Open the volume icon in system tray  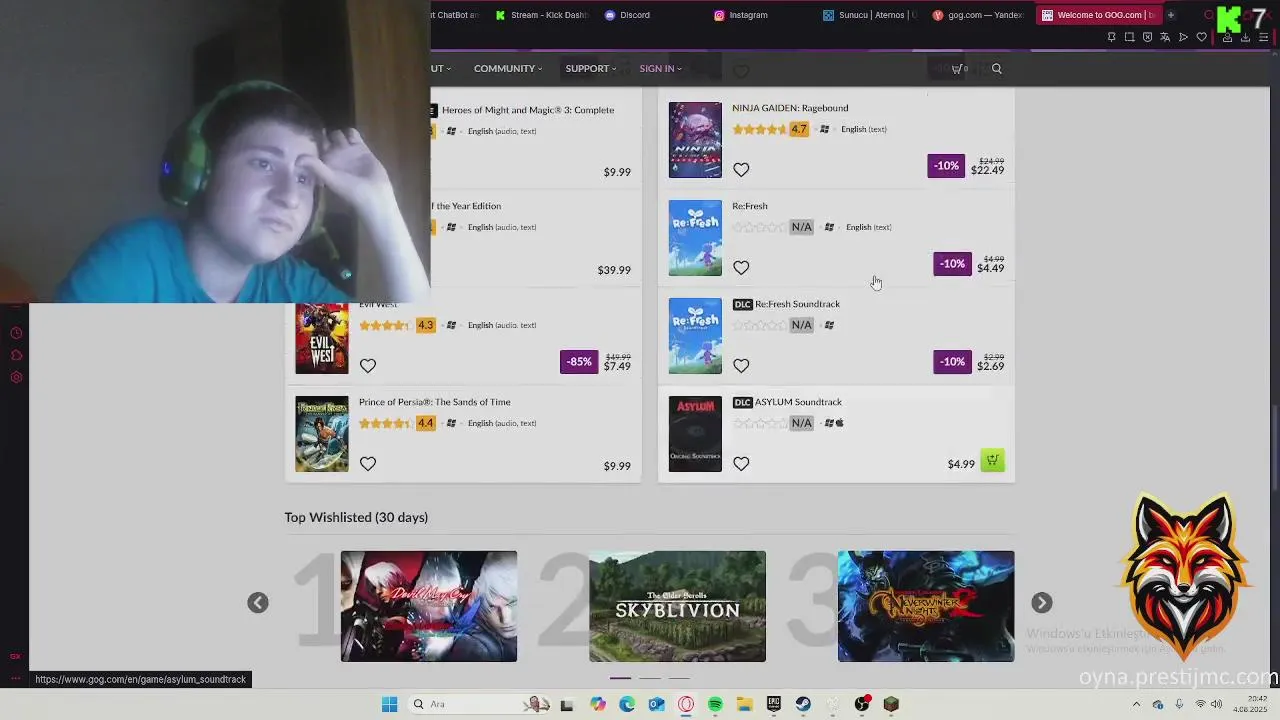pos(1217,704)
